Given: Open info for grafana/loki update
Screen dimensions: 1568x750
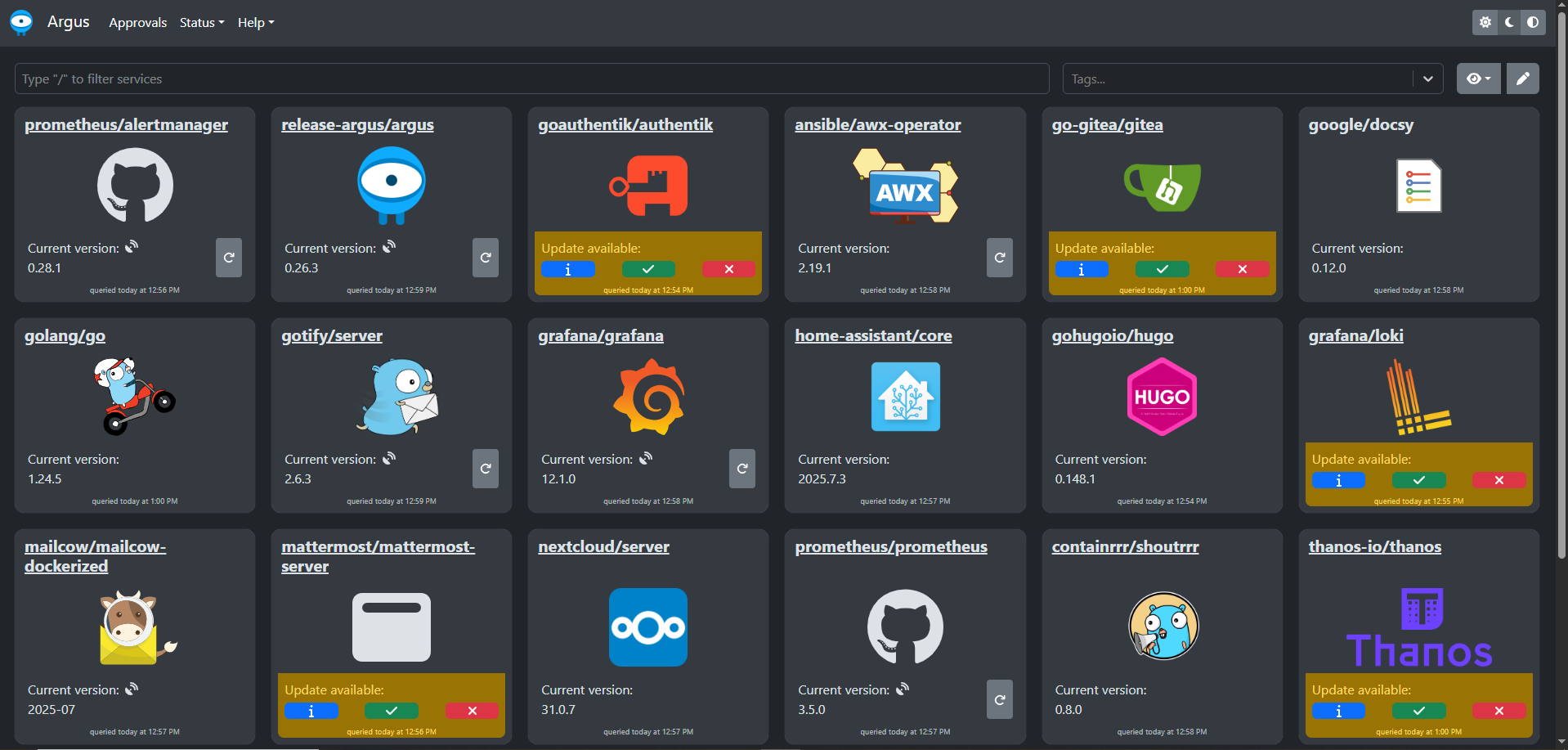Looking at the screenshot, I should 1338,480.
